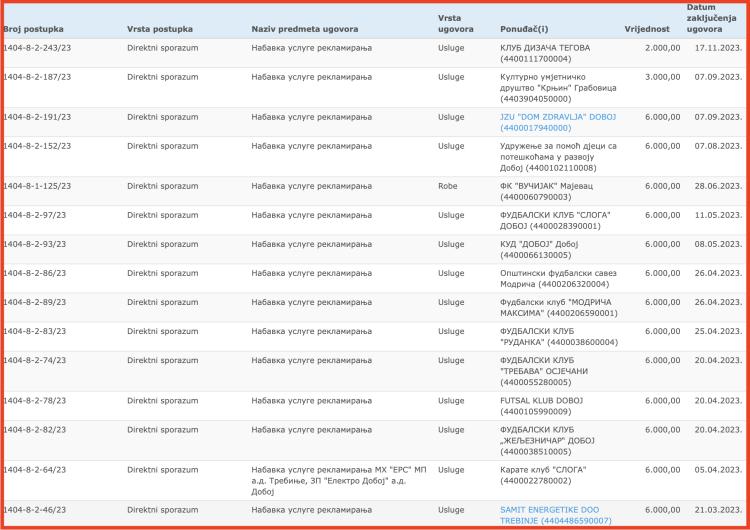Click the contract date 21.03.2023.

[718, 510]
